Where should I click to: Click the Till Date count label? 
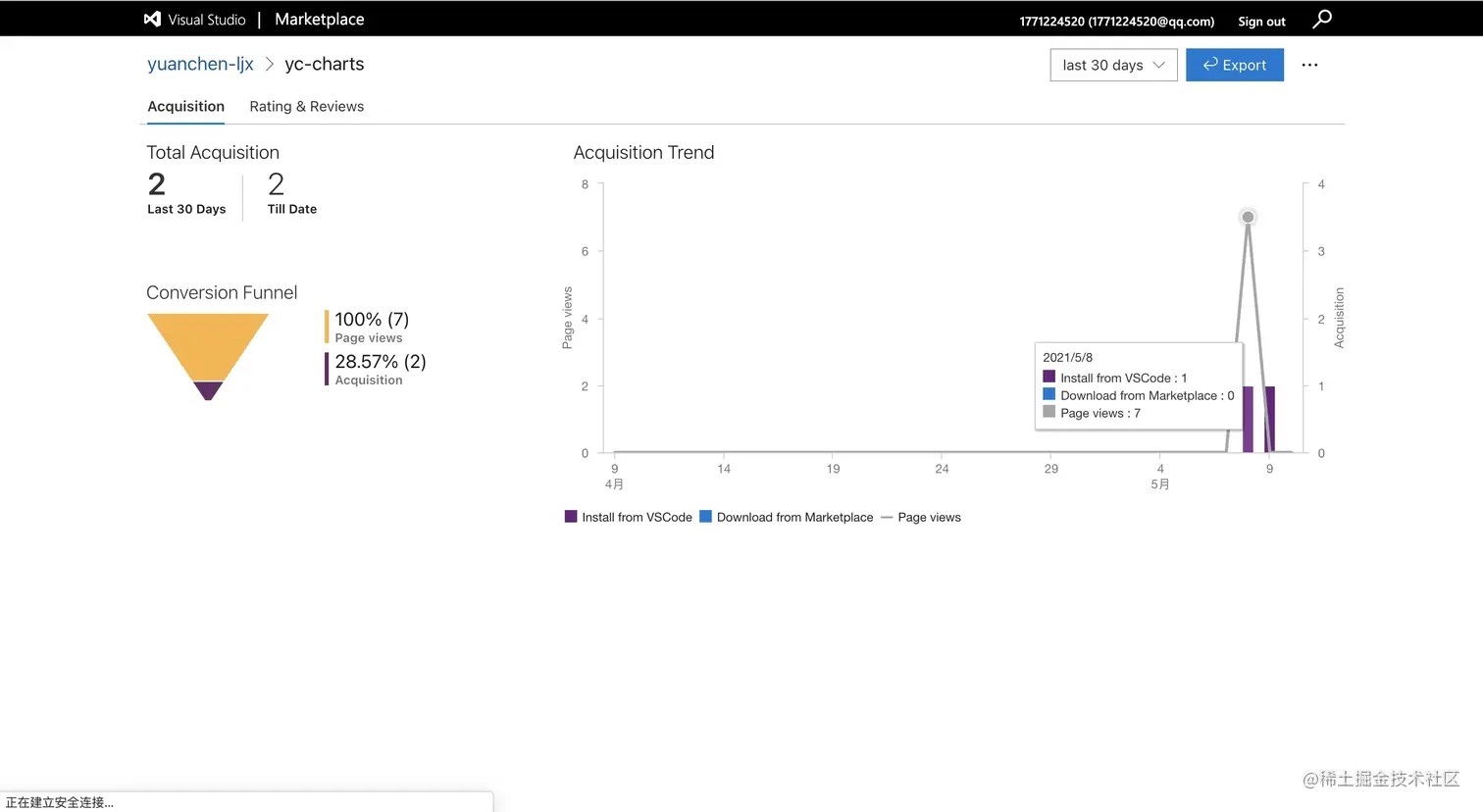(x=291, y=209)
